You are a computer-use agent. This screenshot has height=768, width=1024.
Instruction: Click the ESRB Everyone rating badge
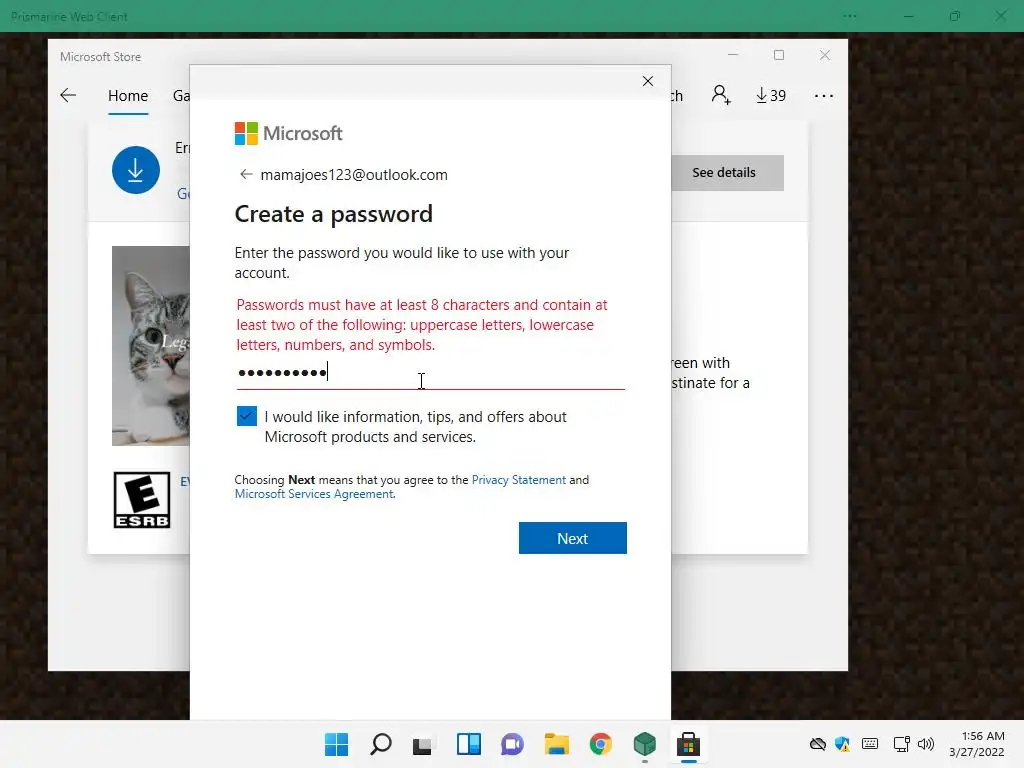[x=142, y=500]
